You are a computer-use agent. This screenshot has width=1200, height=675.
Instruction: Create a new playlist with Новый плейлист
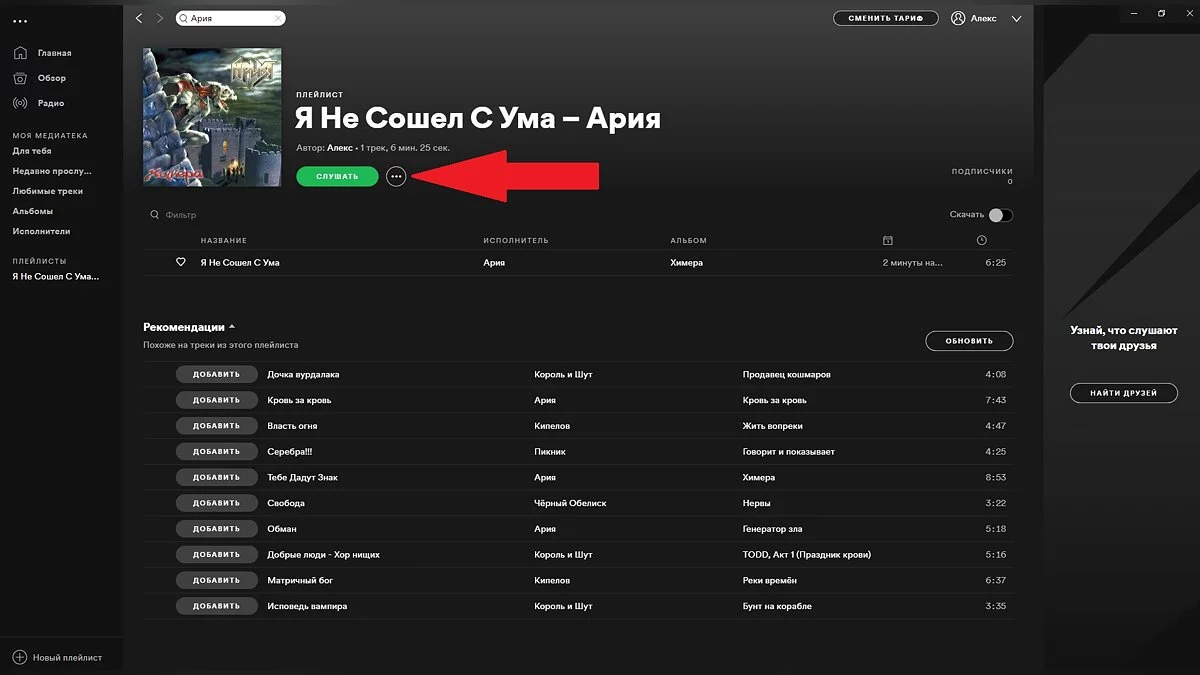click(x=67, y=657)
